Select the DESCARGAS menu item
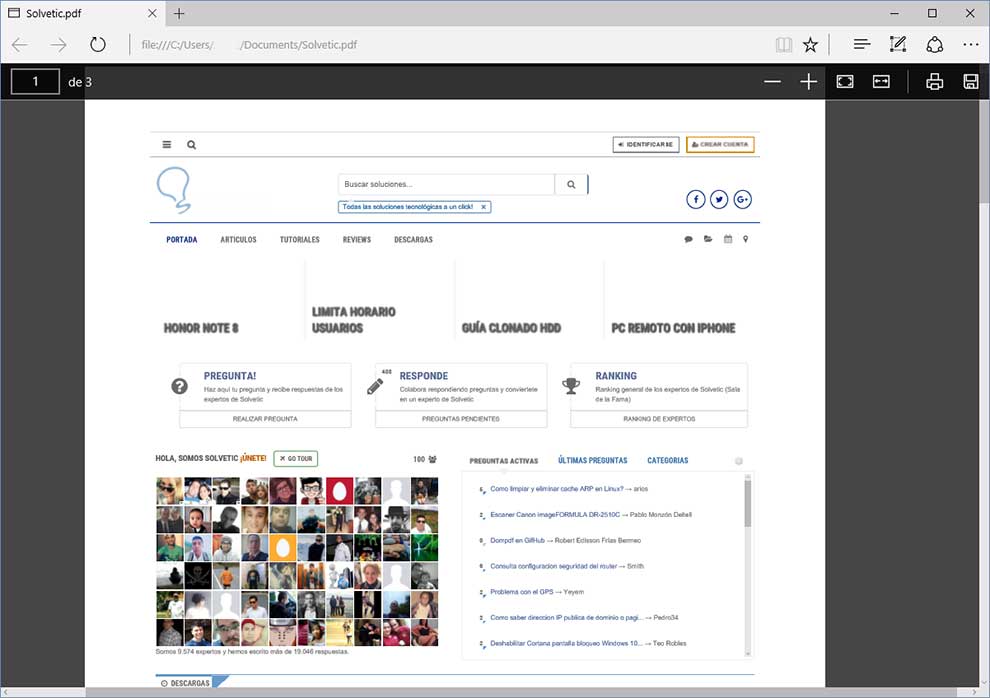 click(414, 240)
